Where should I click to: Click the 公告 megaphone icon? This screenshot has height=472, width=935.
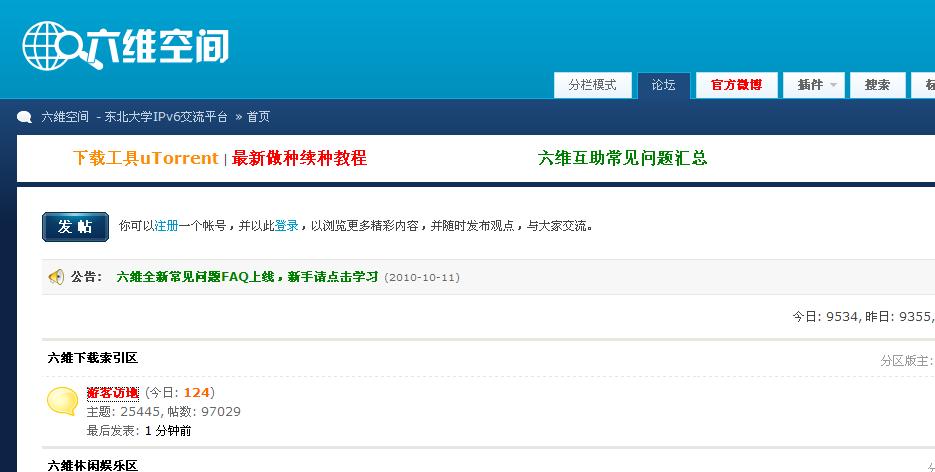click(56, 277)
